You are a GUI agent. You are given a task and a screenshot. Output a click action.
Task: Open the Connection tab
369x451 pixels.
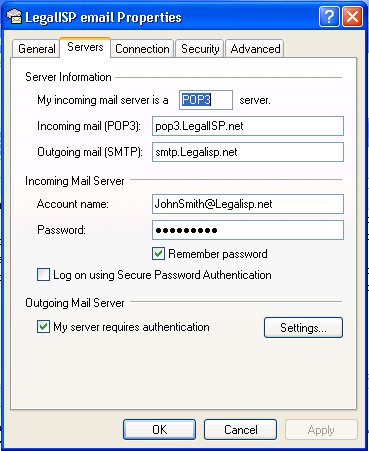tap(142, 49)
